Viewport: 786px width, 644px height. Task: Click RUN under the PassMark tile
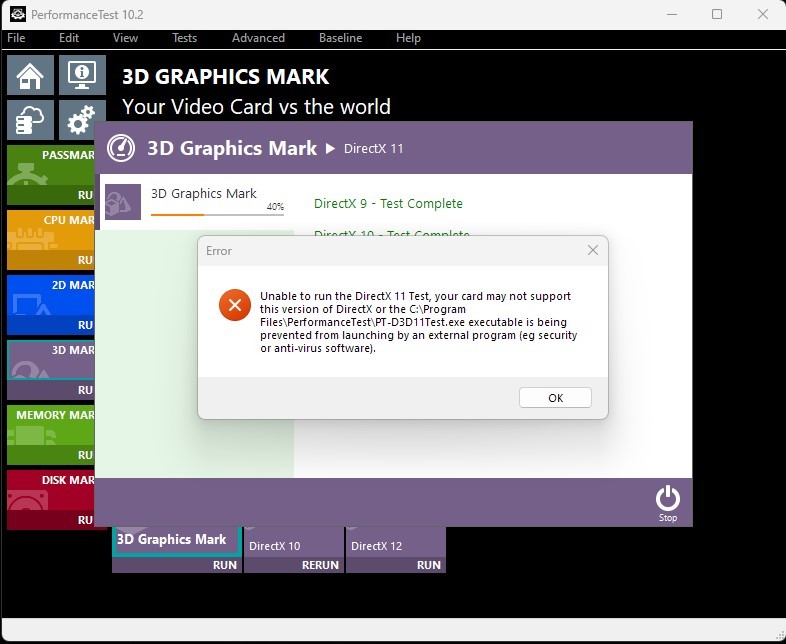85,195
